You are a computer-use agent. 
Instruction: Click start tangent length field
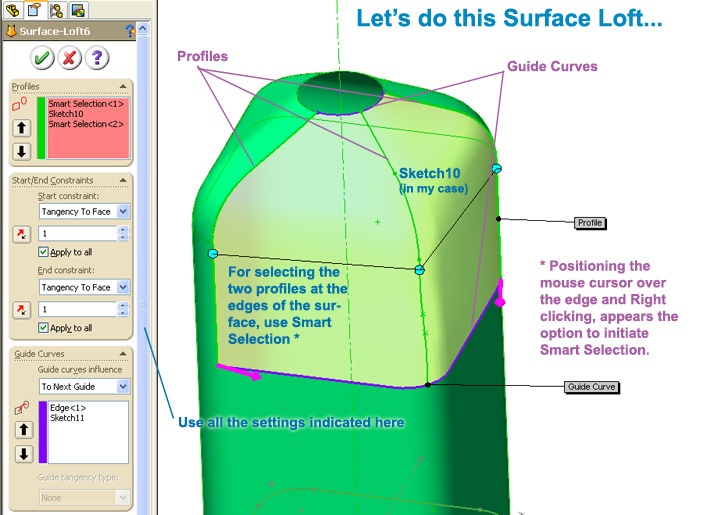coord(78,234)
